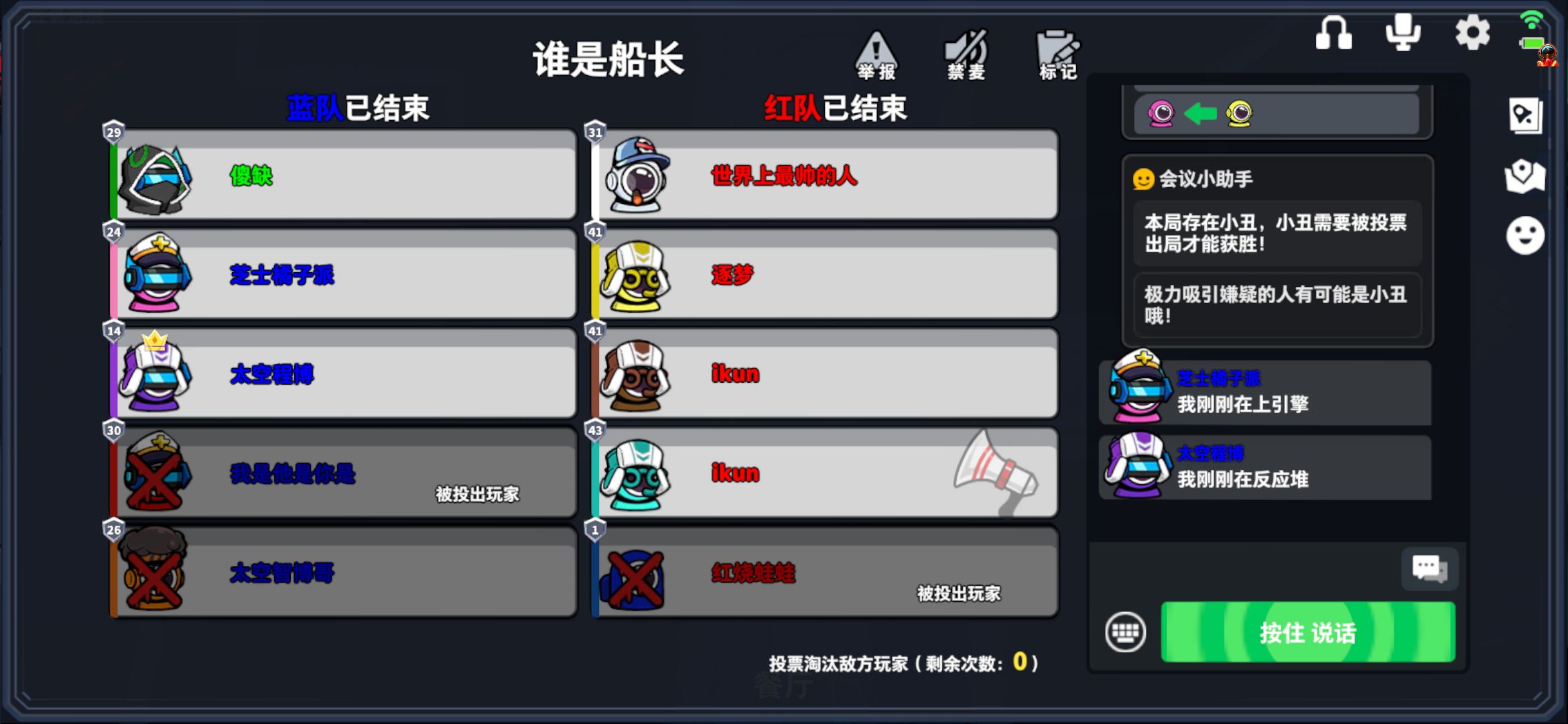Open the 标记 mark clipboard icon
1568x724 pixels.
click(1057, 56)
